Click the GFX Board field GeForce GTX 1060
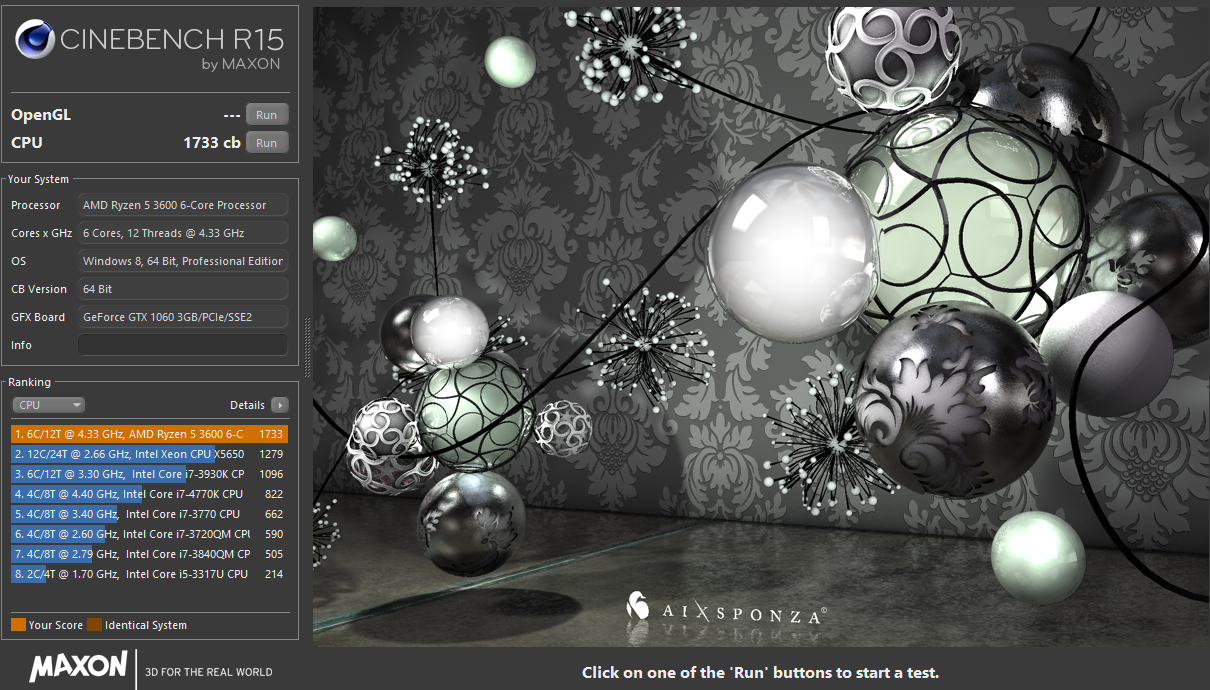The image size is (1210, 690). click(x=183, y=317)
